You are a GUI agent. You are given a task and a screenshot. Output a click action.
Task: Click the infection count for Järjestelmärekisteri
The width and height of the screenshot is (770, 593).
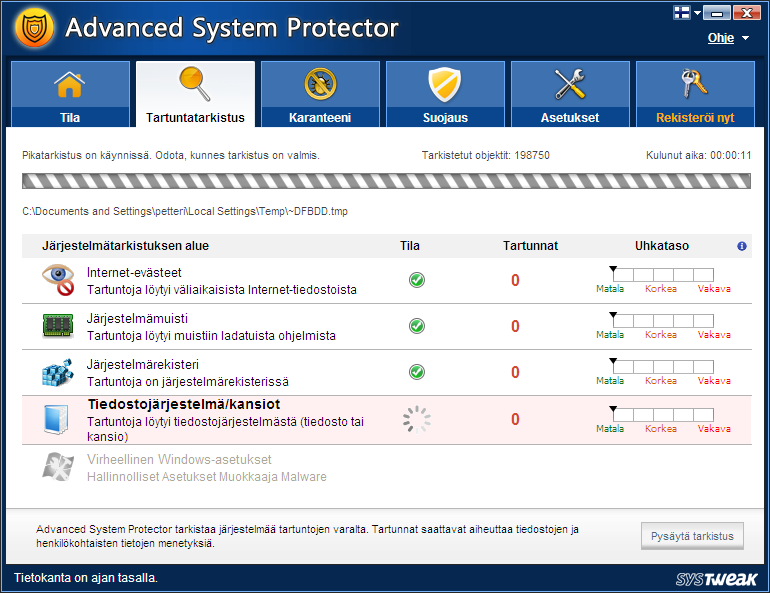515,373
